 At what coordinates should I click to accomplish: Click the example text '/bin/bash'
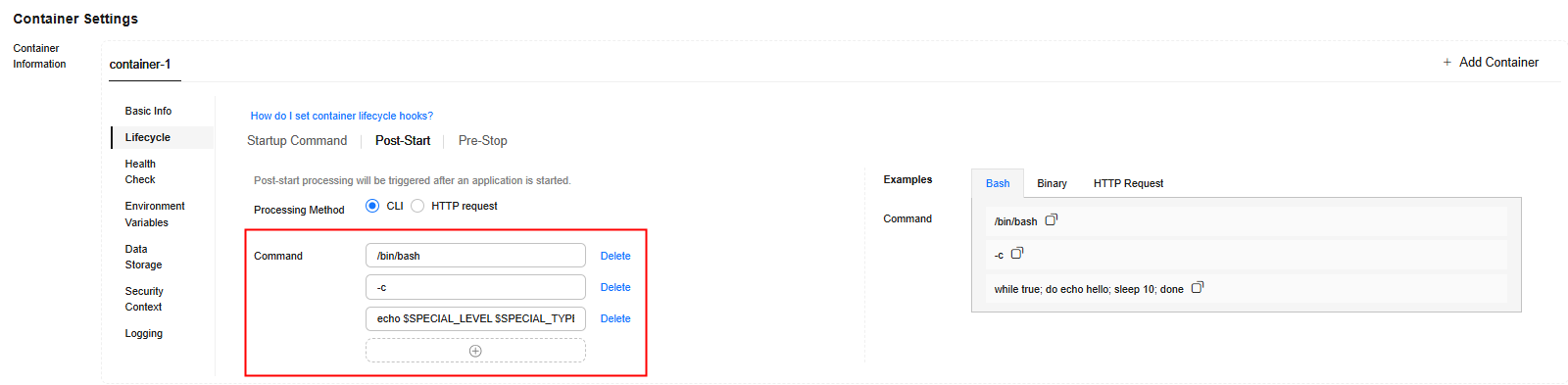1015,221
